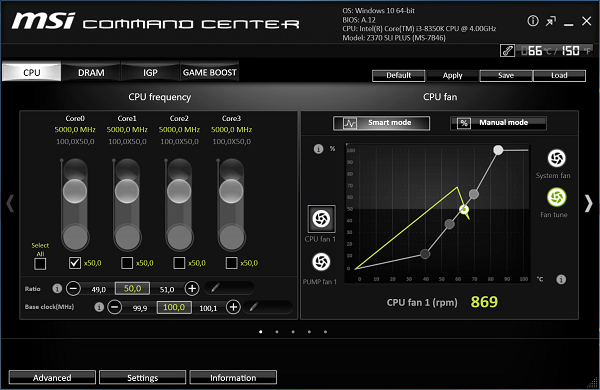The image size is (600, 390).
Task: Increase Ratio with plus button
Action: click(x=192, y=288)
